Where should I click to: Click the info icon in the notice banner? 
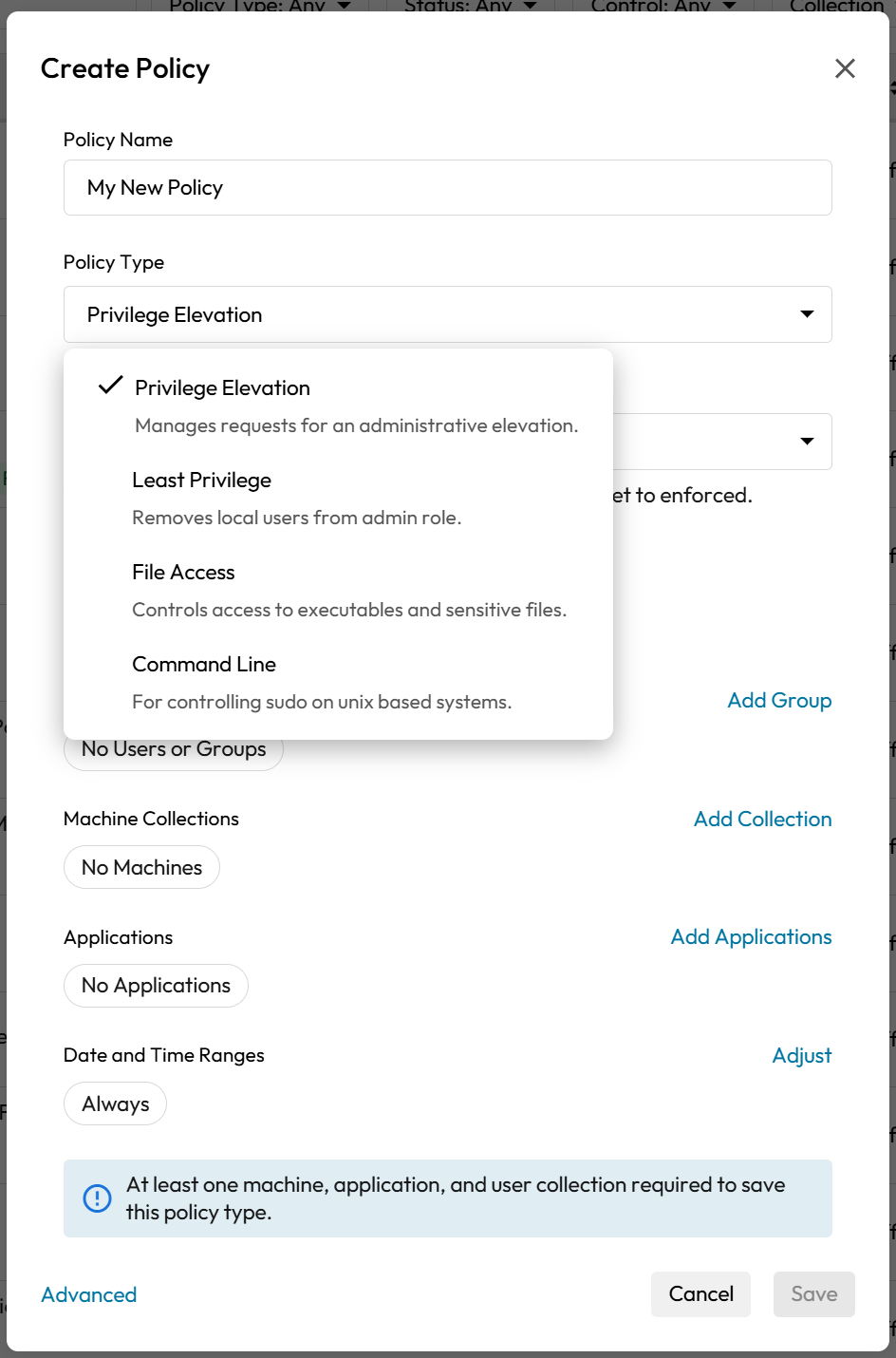97,1198
